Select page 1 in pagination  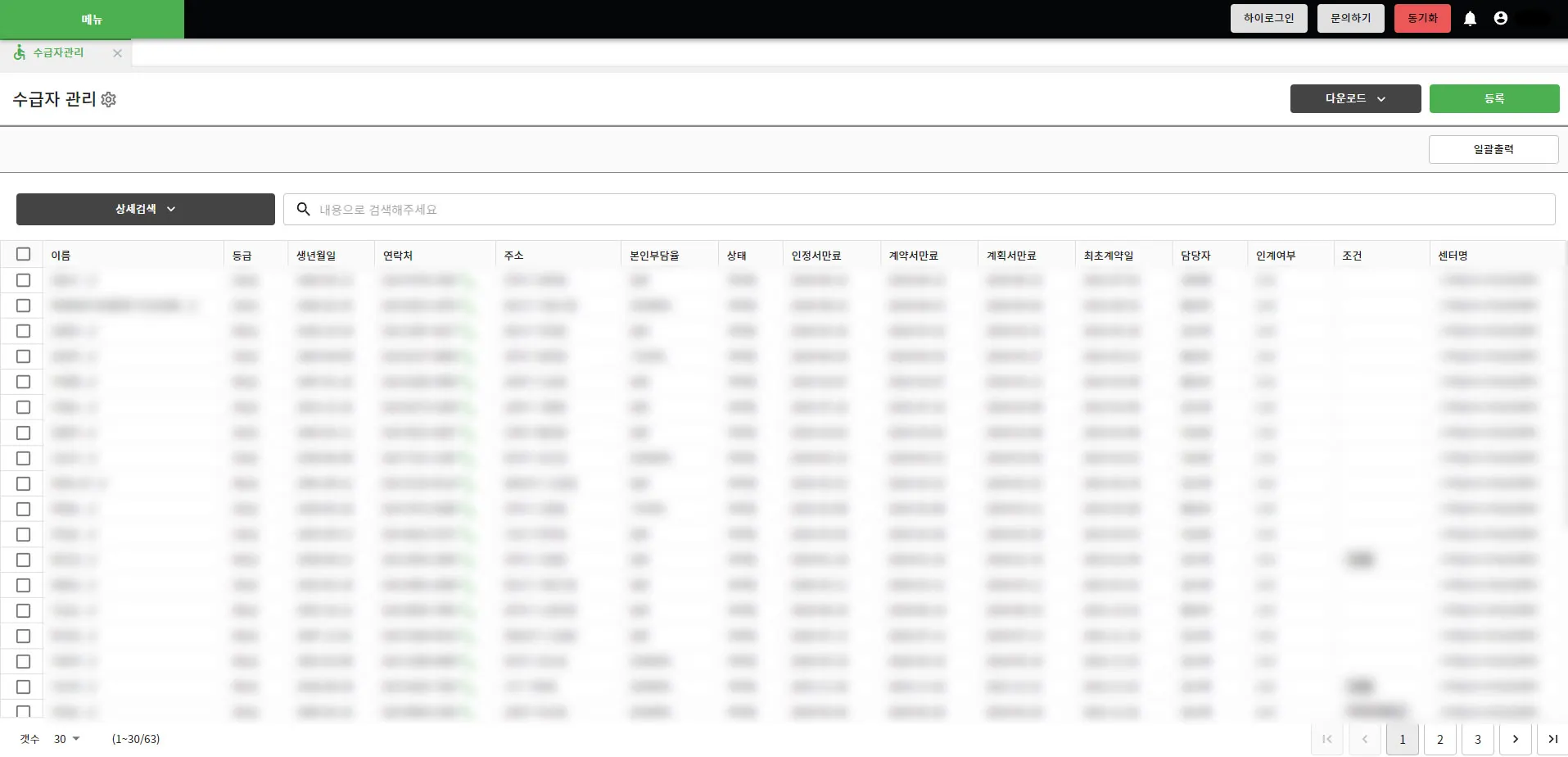pos(1403,739)
